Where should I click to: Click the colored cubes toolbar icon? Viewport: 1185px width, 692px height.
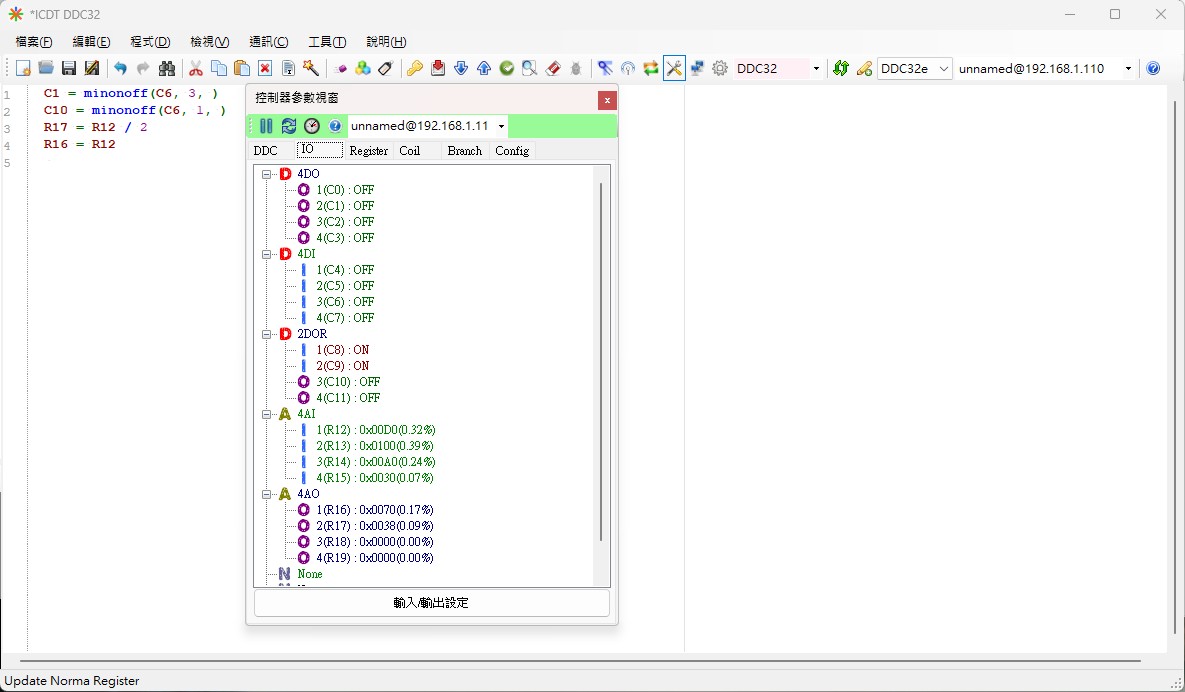point(363,68)
